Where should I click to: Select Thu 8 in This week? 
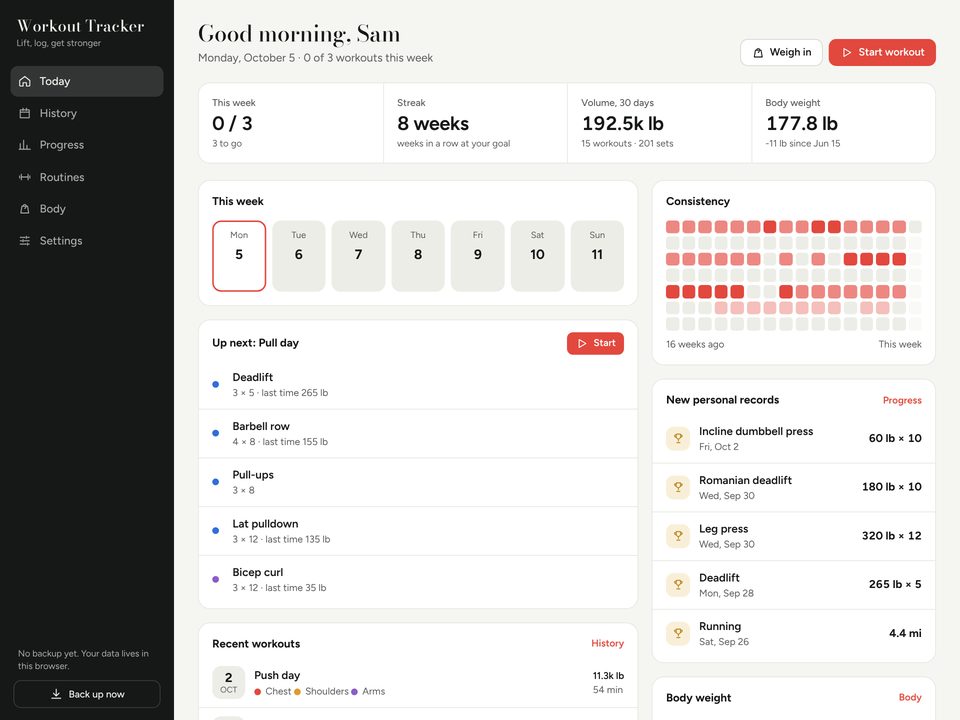pyautogui.click(x=418, y=256)
